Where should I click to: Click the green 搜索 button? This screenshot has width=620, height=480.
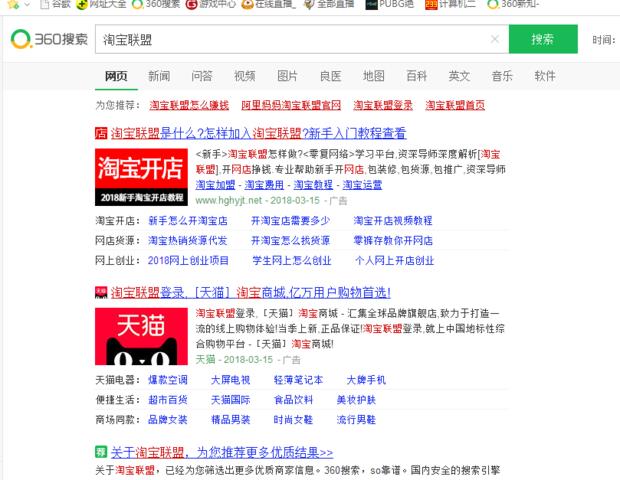point(543,39)
